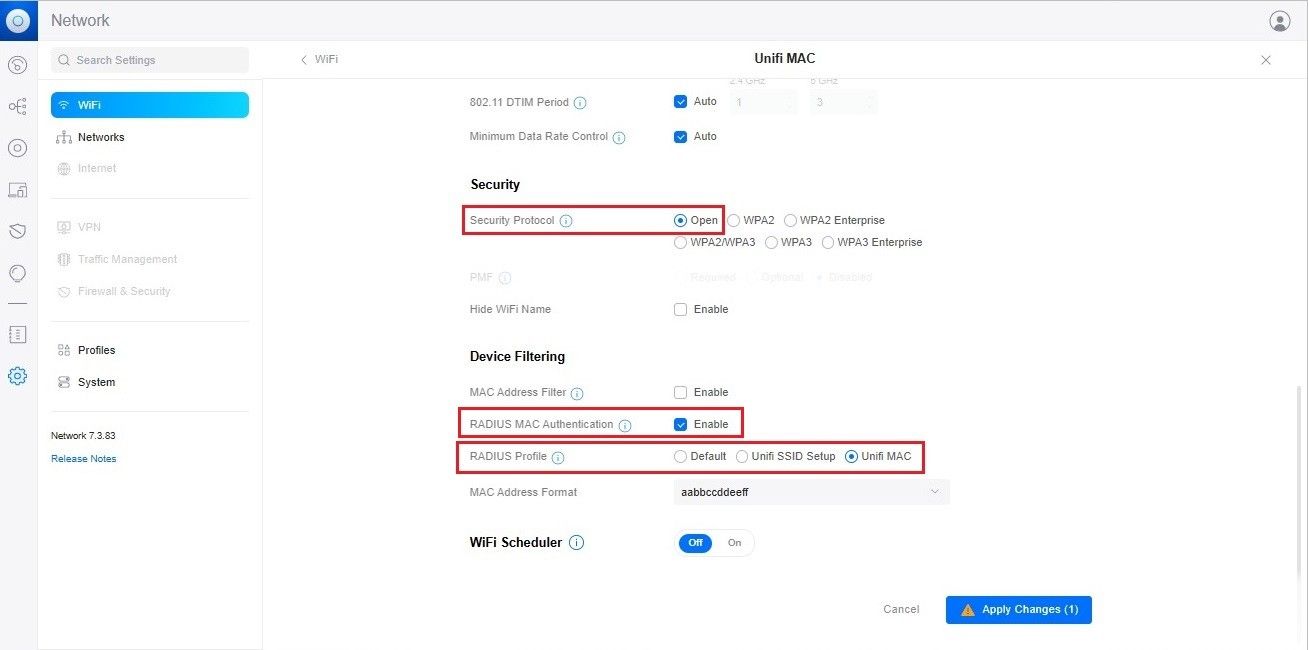This screenshot has height=650, width=1308.
Task: Open the user account avatar icon
Action: (x=1280, y=21)
